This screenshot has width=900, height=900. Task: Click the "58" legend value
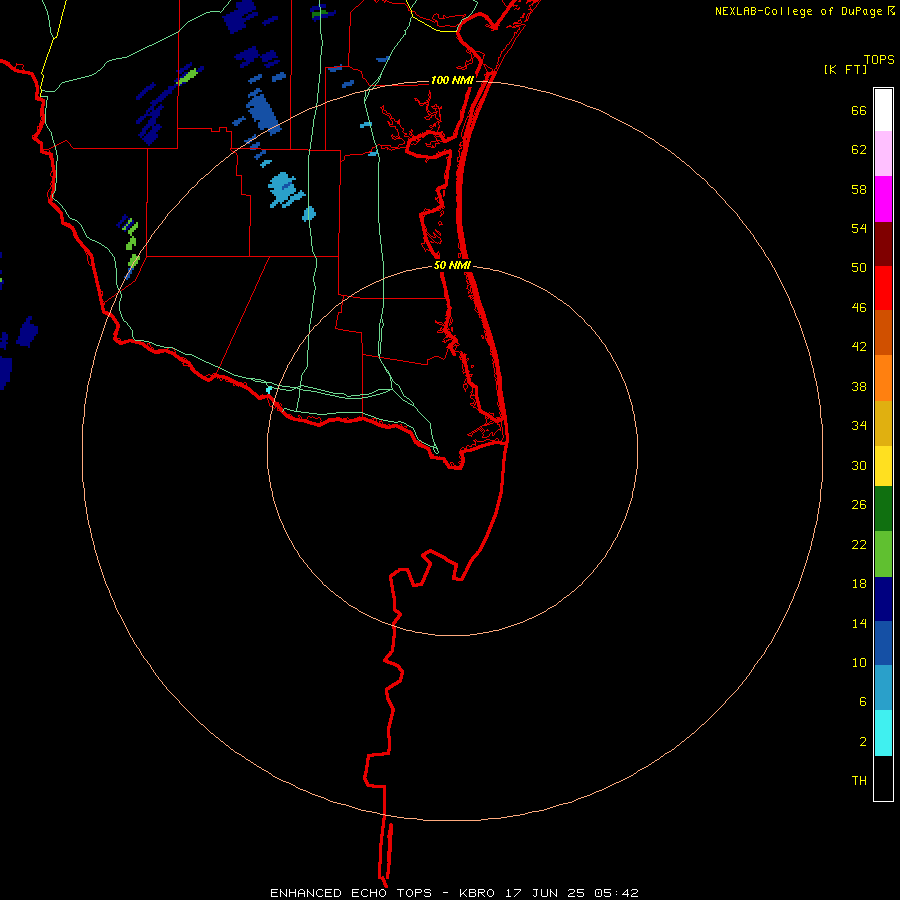tap(859, 189)
